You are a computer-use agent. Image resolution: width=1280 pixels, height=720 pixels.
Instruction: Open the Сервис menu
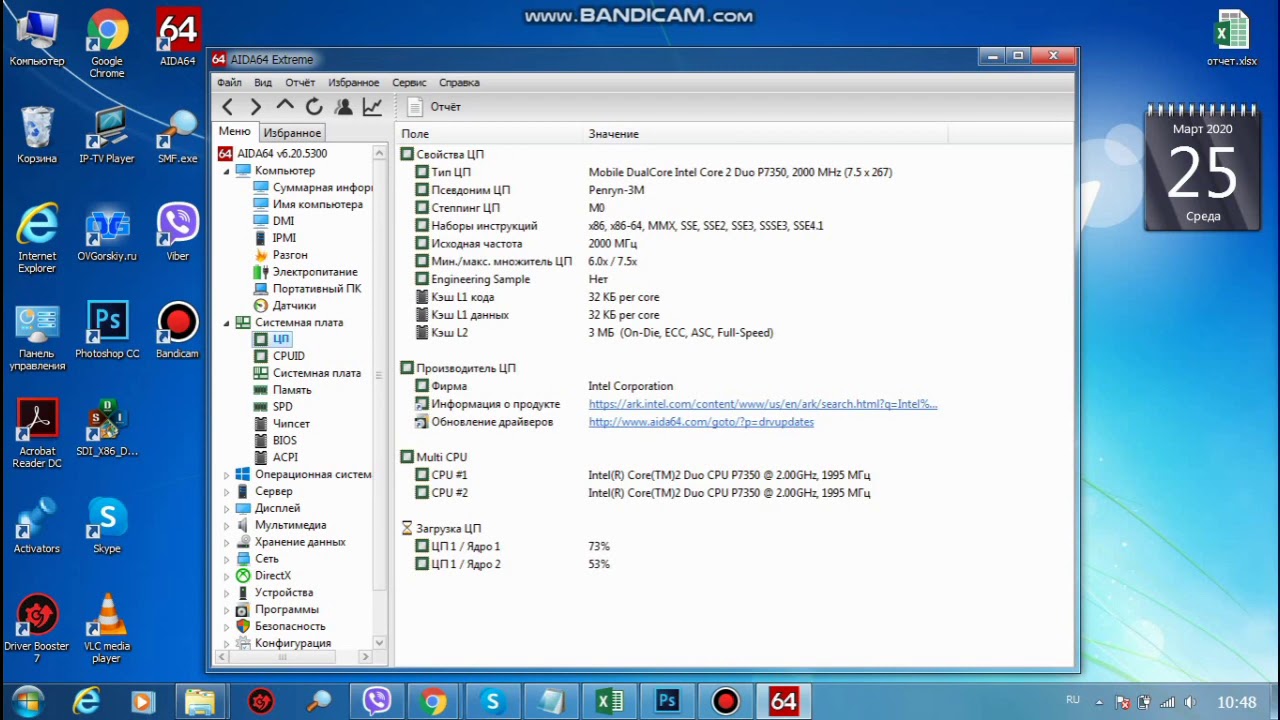pos(409,83)
